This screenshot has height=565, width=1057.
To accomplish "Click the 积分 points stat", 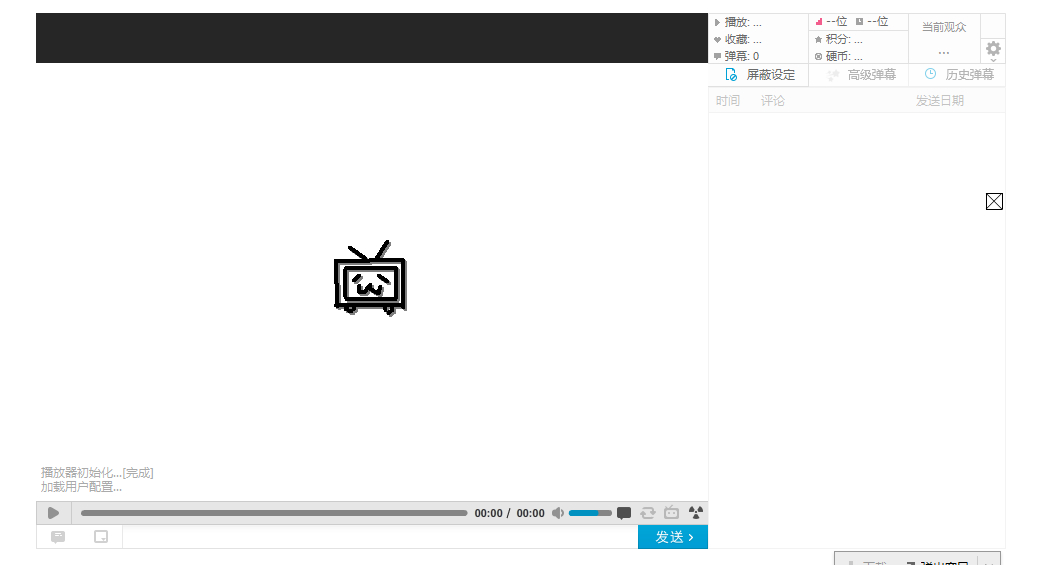I will click(839, 39).
